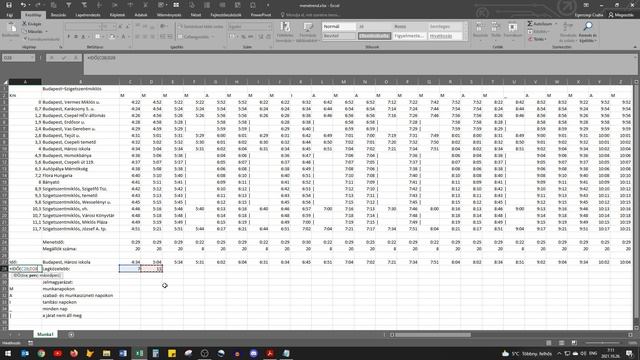This screenshot has width=640, height=360.
Task: Open Rendezés és szűrés
Action: (x=568, y=32)
